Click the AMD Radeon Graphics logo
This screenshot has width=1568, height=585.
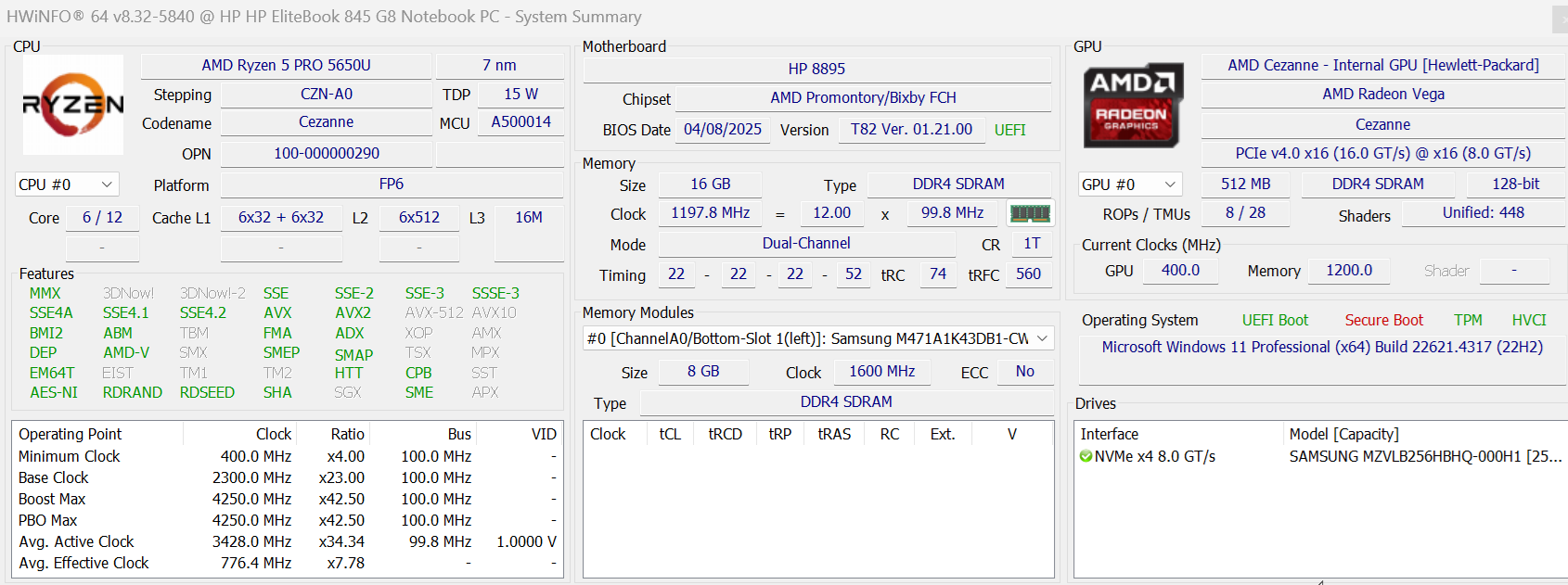(1131, 106)
